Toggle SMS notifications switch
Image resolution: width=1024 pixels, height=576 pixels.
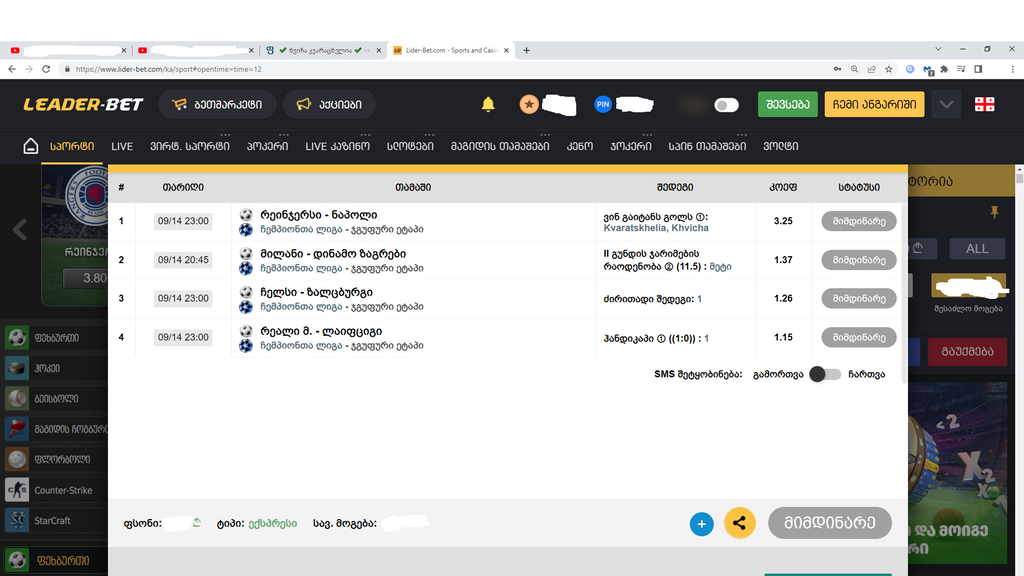tap(825, 374)
